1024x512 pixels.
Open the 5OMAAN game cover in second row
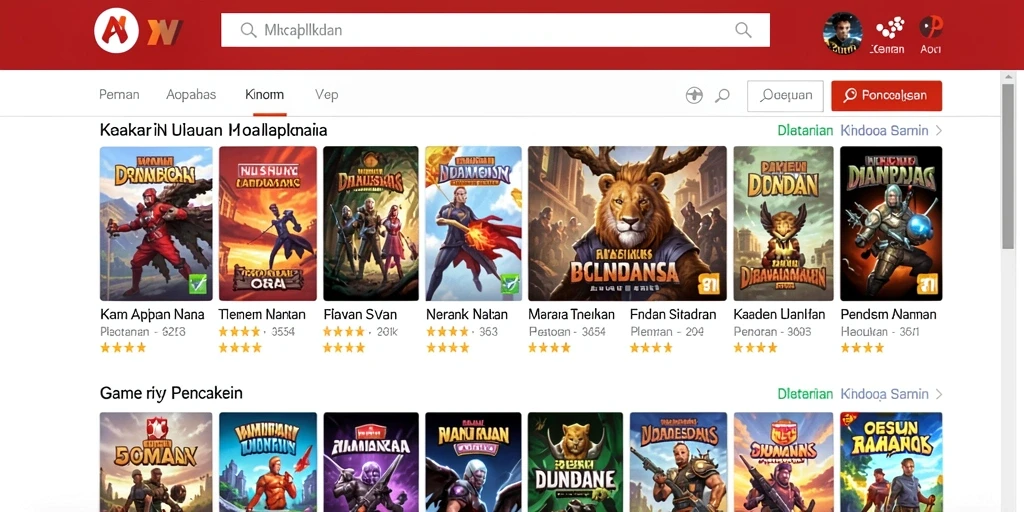click(156, 462)
